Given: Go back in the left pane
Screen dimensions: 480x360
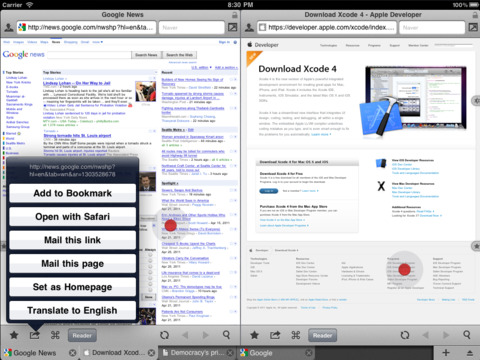Looking at the screenshot, I should tap(185, 335).
